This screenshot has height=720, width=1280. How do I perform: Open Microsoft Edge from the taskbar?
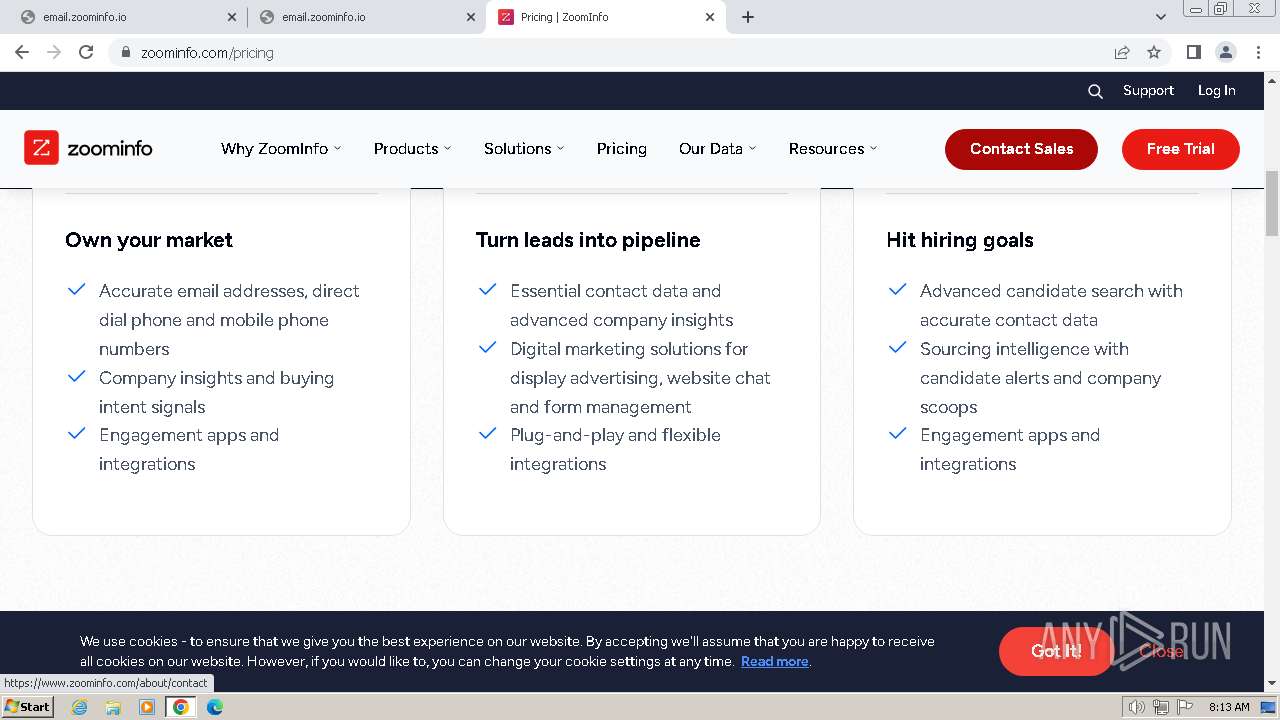215,707
